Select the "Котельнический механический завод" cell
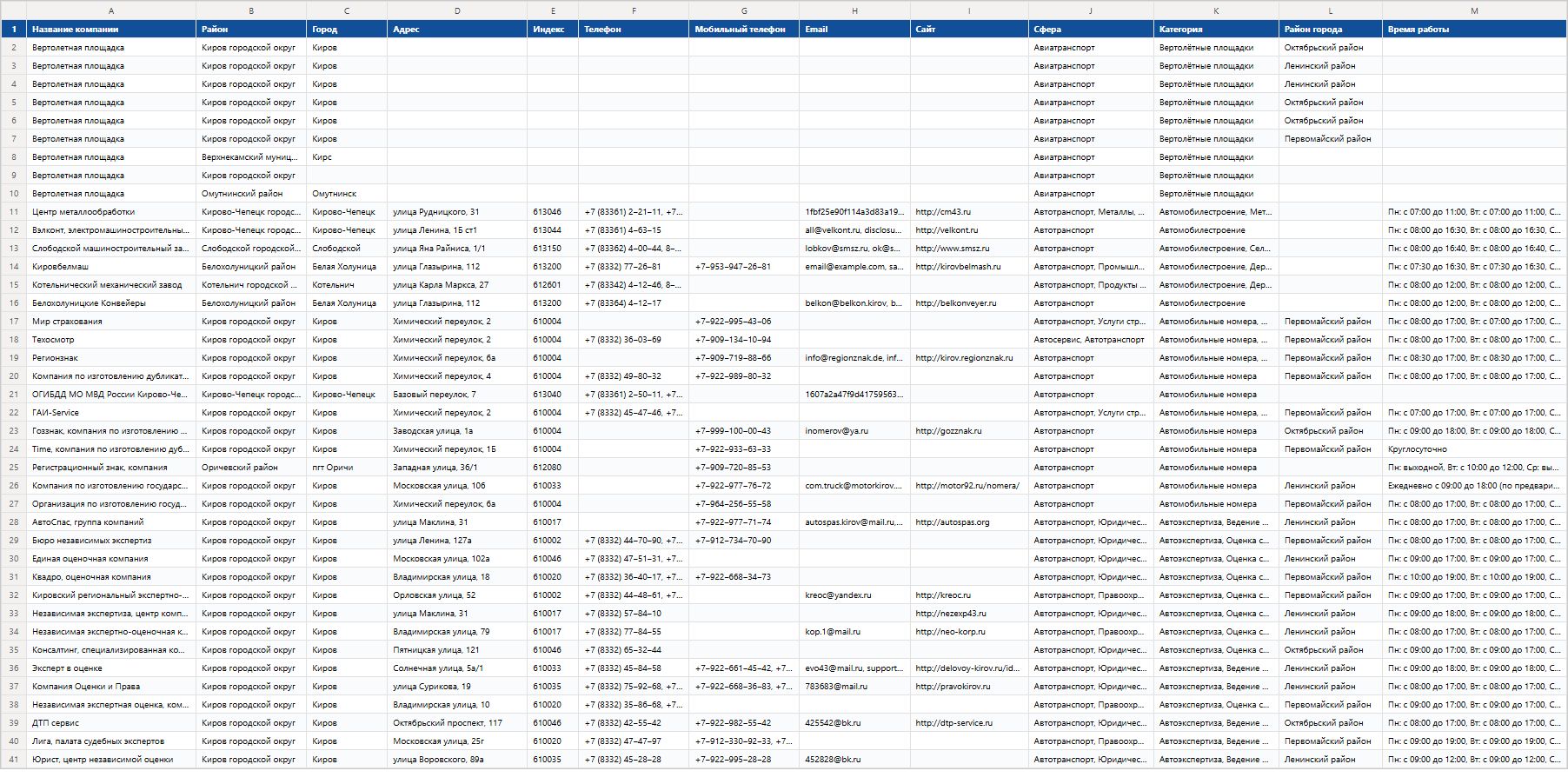1568x784 pixels. click(x=111, y=285)
